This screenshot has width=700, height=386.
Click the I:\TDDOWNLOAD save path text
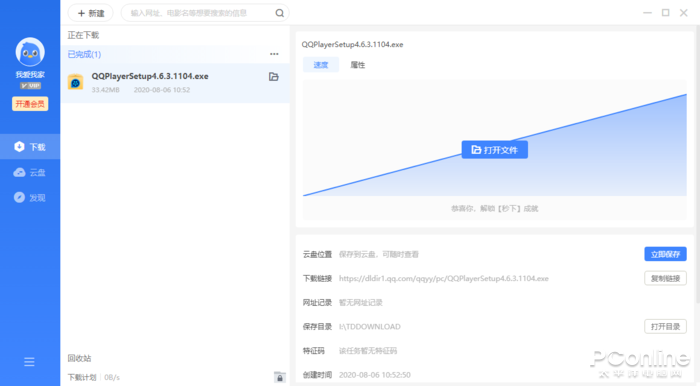click(370, 327)
